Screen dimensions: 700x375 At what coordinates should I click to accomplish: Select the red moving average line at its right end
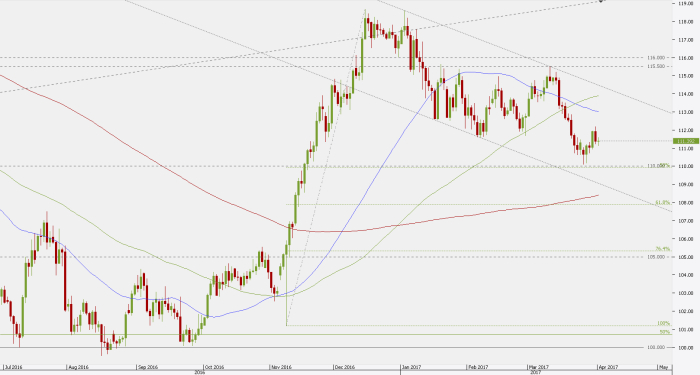pyautogui.click(x=597, y=195)
